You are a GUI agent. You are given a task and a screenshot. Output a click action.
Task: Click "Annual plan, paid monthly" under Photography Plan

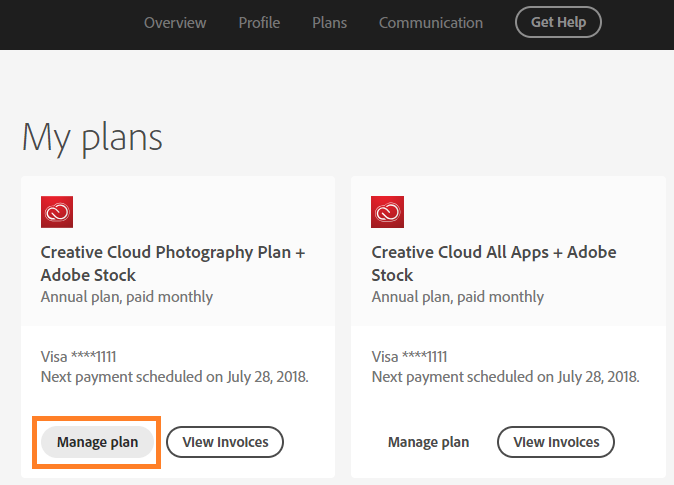click(x=127, y=297)
